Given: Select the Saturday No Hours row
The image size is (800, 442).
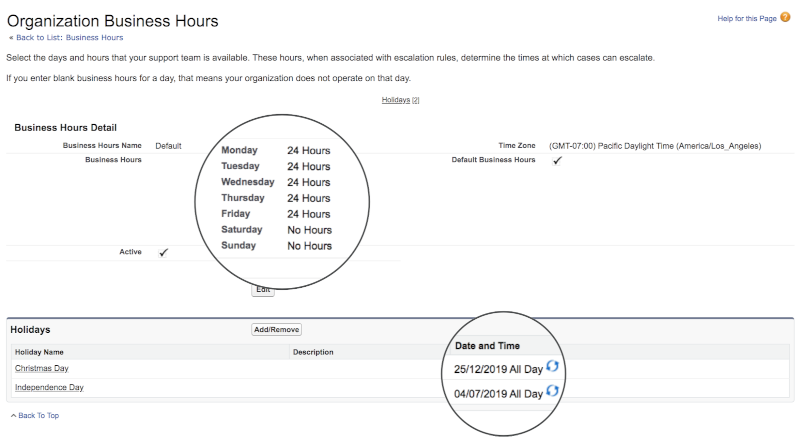Looking at the screenshot, I should point(275,230).
